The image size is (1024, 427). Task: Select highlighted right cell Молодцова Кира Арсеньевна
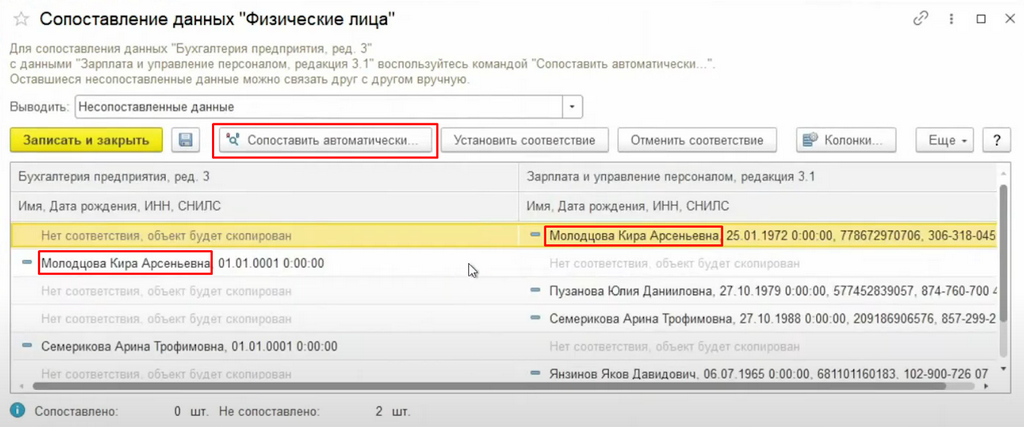(x=758, y=235)
